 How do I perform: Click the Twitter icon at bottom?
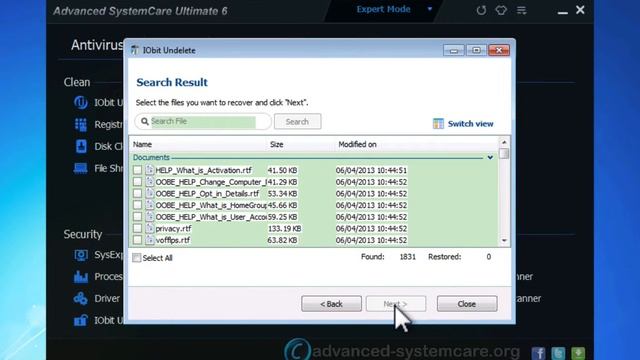point(558,353)
